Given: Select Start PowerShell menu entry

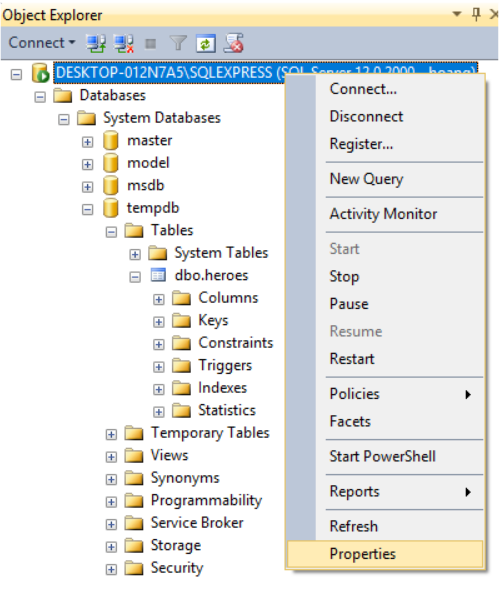Looking at the screenshot, I should click(385, 456).
